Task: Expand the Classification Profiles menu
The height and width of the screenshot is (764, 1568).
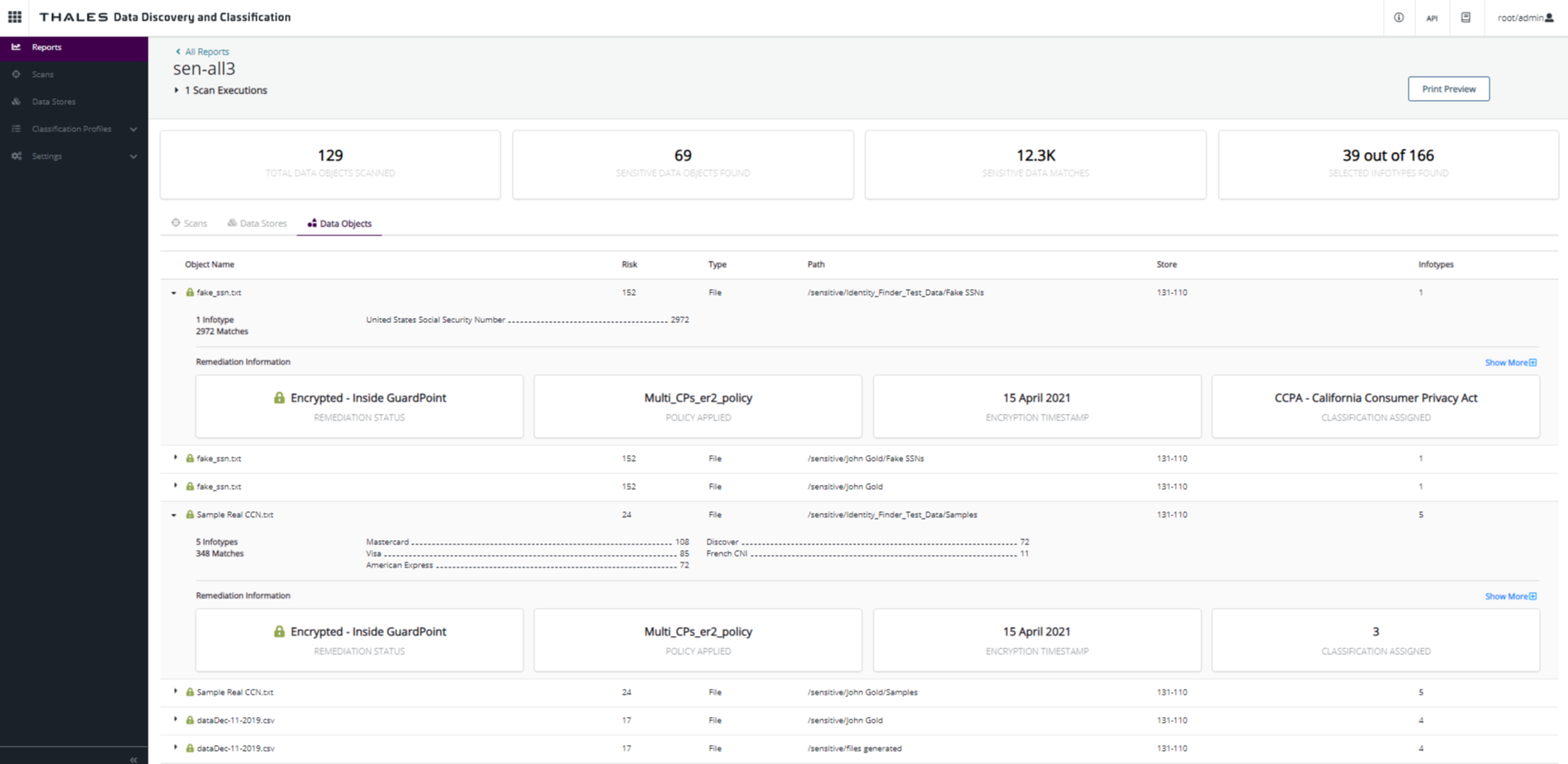Action: coord(133,129)
